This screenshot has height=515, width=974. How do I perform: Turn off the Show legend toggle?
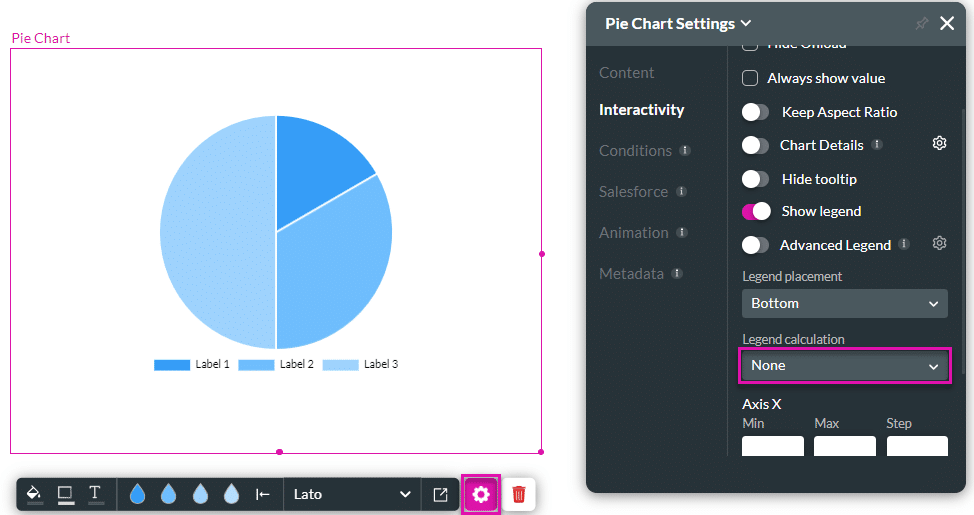pos(756,211)
